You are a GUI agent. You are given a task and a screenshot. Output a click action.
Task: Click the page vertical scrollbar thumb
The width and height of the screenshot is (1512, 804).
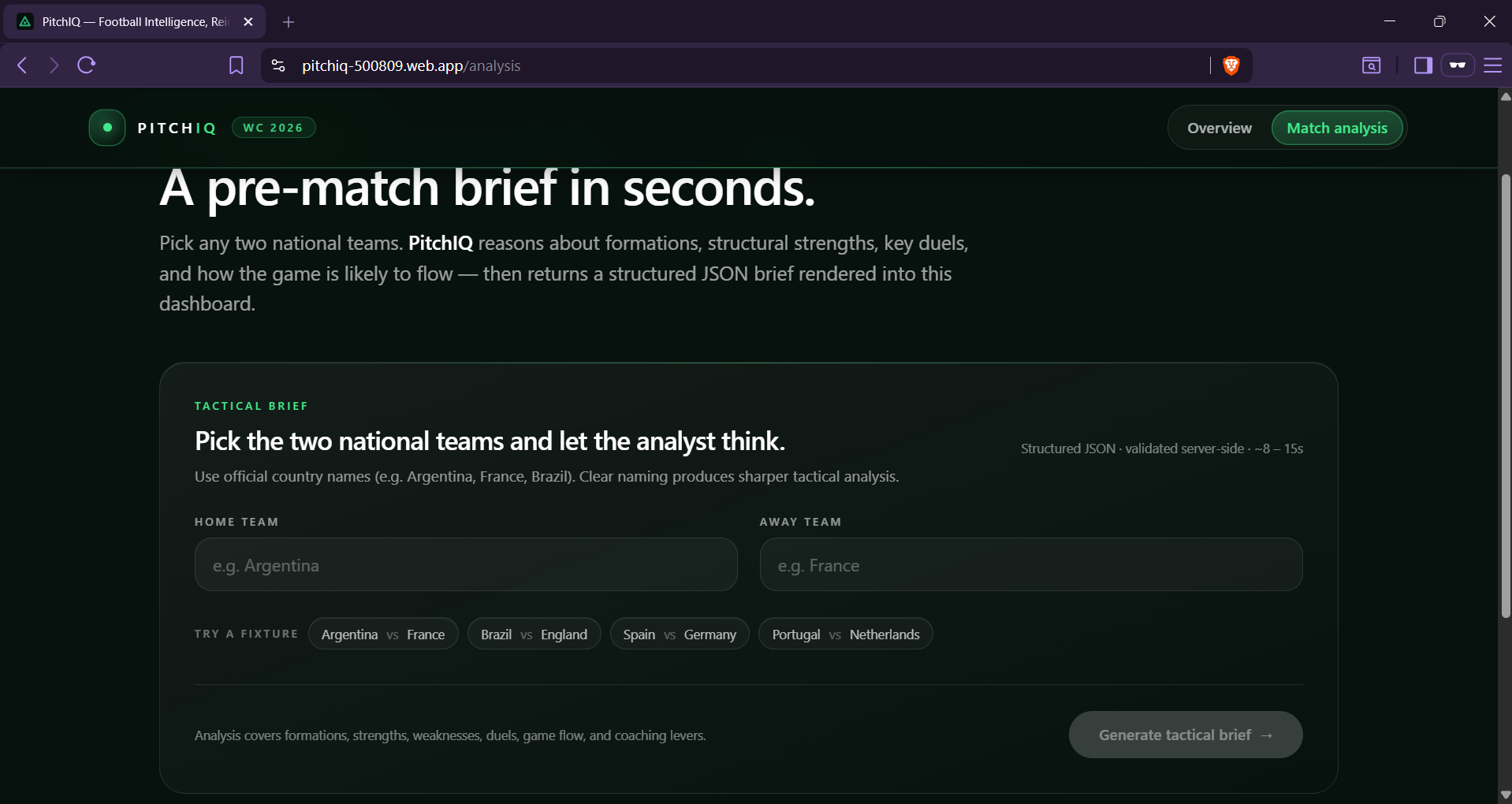click(x=1506, y=394)
